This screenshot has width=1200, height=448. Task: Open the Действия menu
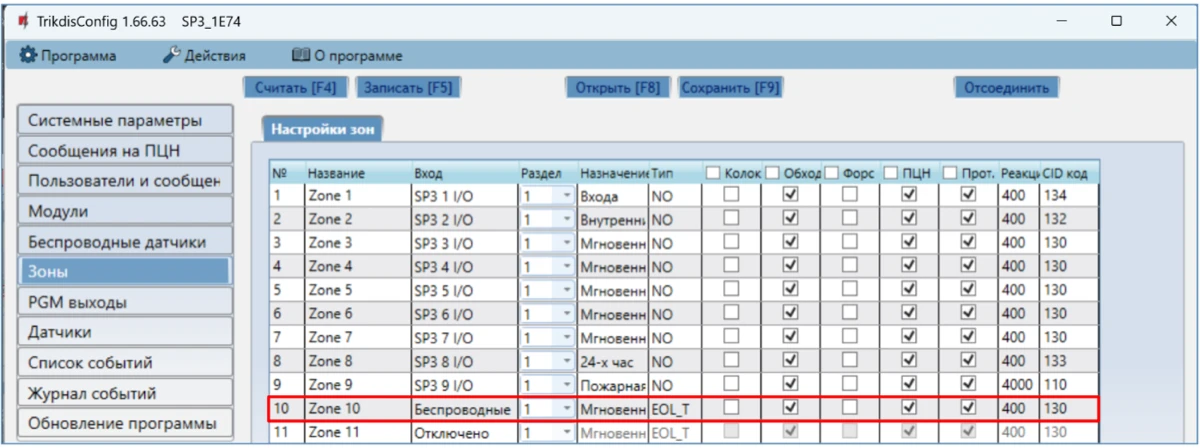[204, 56]
